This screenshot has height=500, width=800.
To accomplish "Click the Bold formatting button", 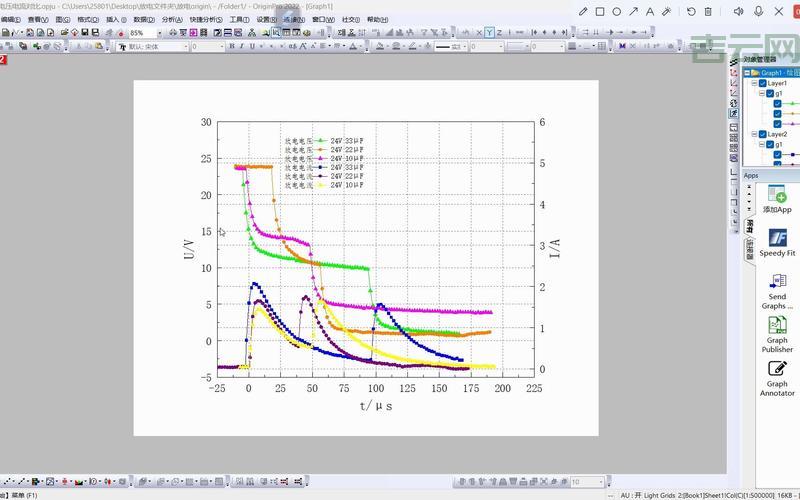I will (230, 46).
